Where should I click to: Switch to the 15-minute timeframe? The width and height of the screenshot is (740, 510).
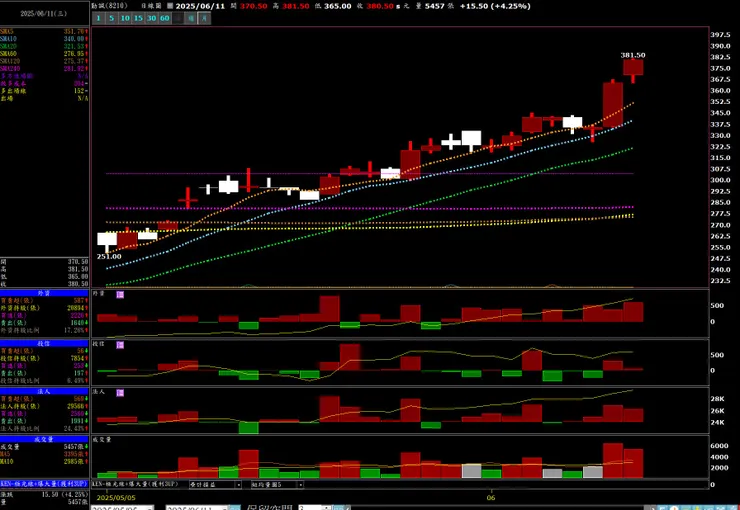(x=138, y=18)
